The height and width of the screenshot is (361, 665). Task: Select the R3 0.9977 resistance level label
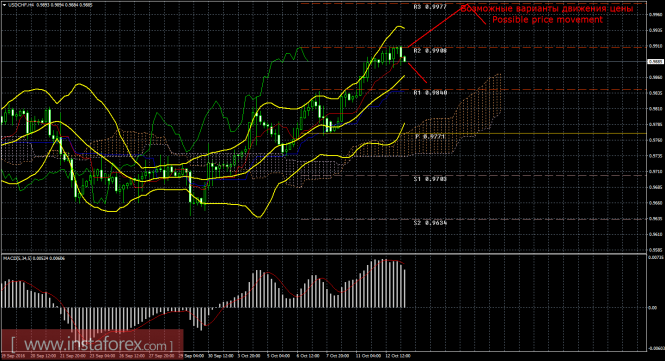point(430,7)
